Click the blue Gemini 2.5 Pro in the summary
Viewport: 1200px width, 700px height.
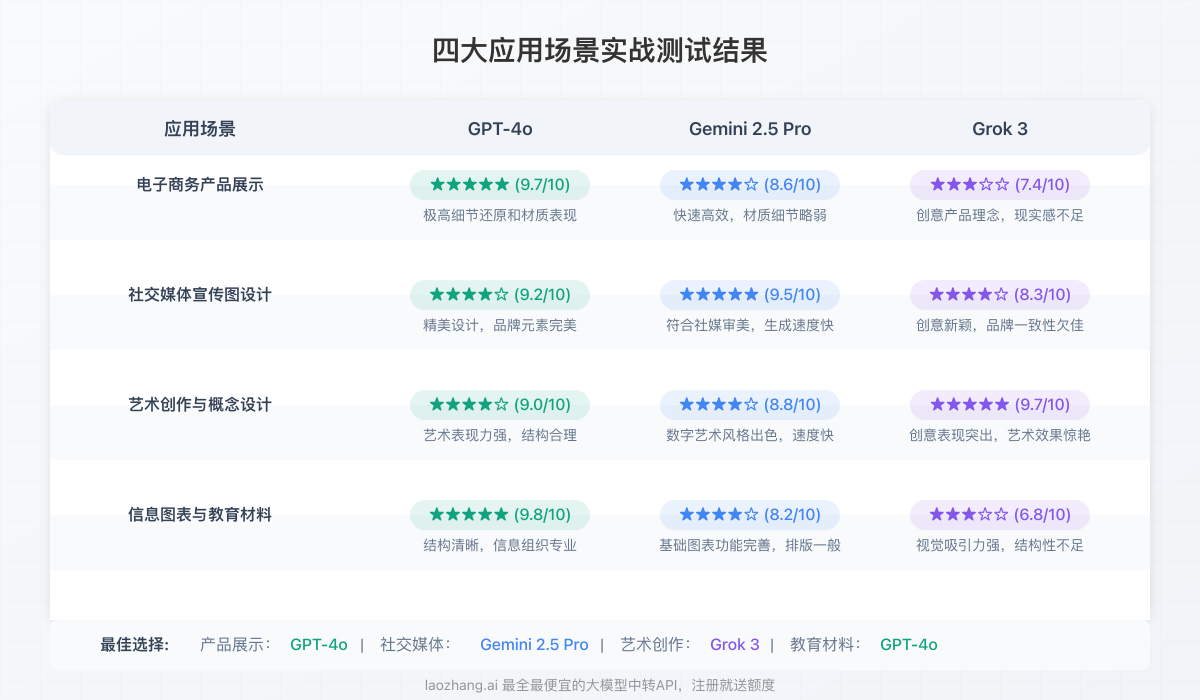pyautogui.click(x=534, y=644)
